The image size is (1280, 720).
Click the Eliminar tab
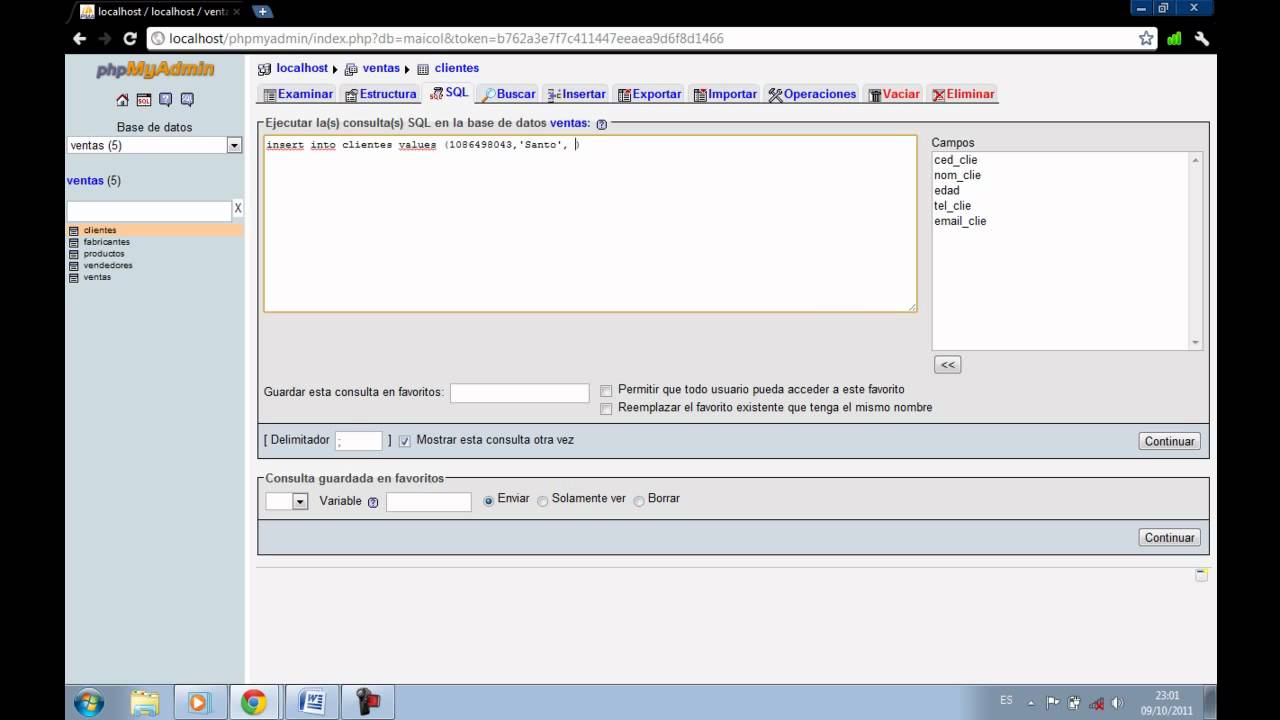(963, 94)
